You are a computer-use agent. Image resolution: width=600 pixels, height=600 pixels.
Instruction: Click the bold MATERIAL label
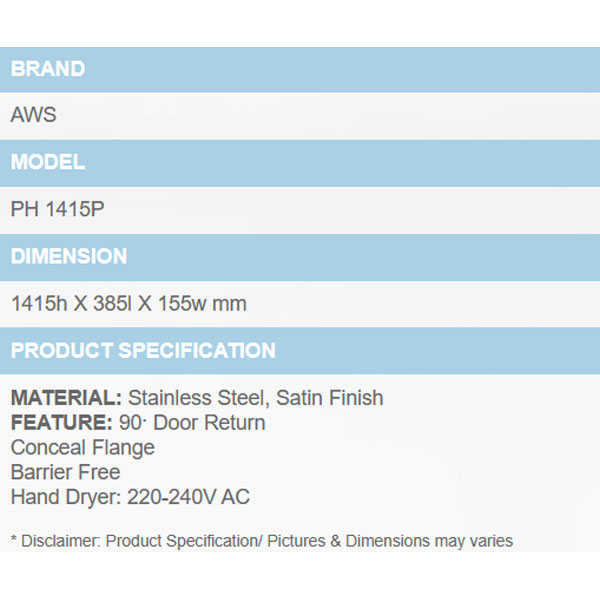66,398
